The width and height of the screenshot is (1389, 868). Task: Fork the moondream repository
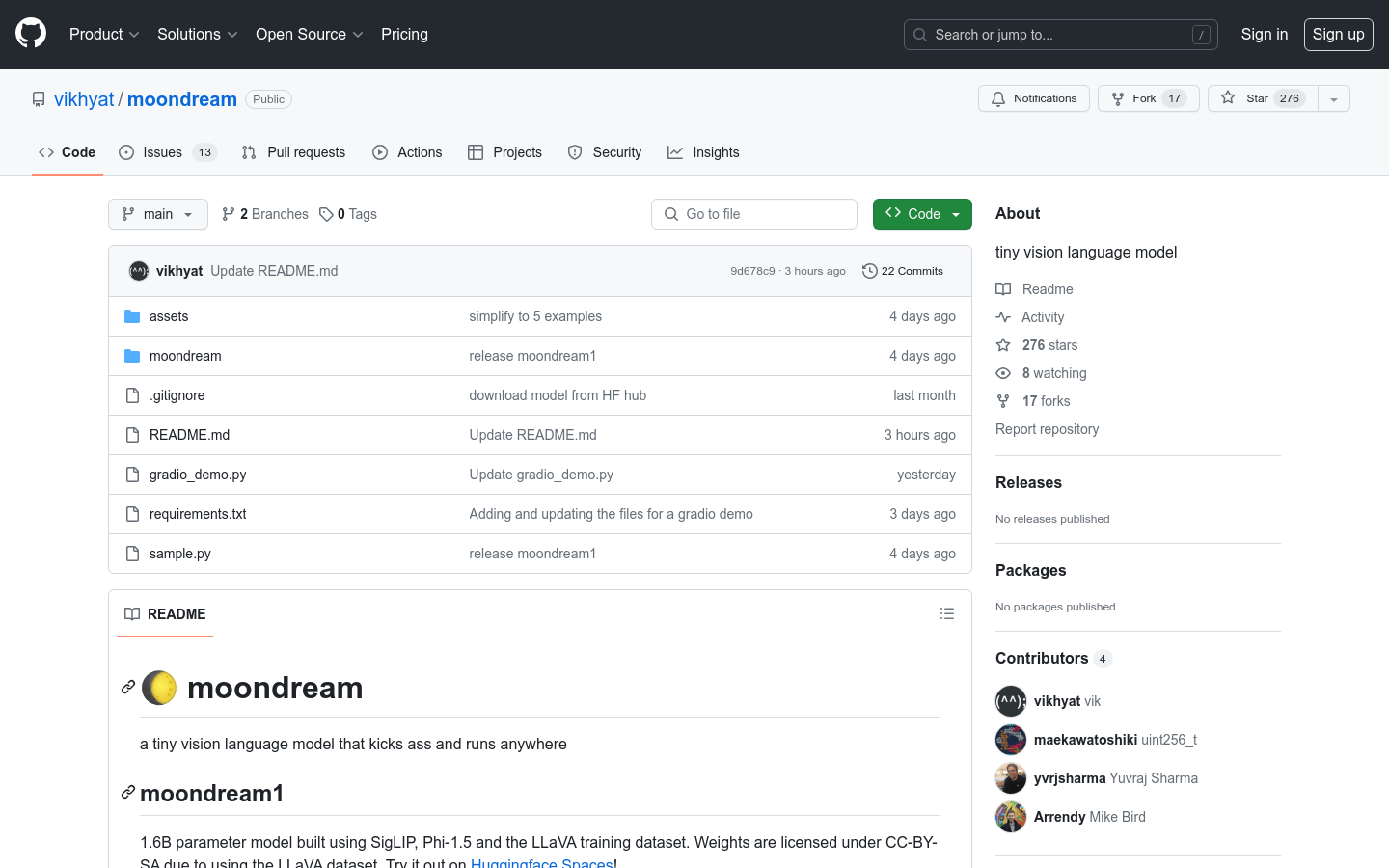[1148, 98]
